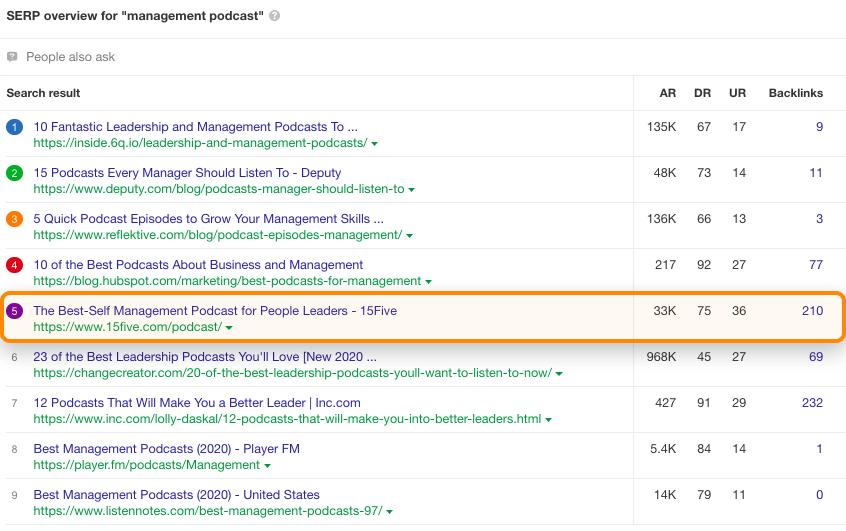Click the help icon beside SERP overview title
Viewport: 846px width, 531px height.
point(275,17)
